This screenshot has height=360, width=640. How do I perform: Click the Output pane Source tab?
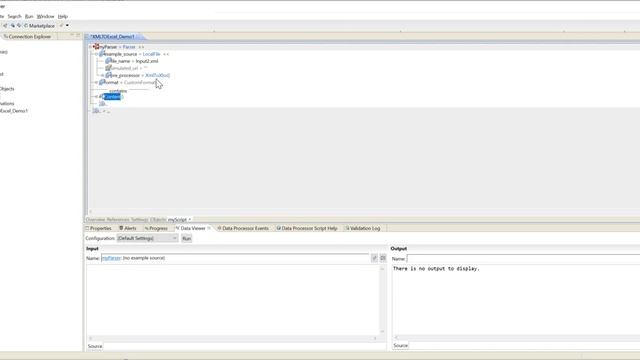pos(400,345)
